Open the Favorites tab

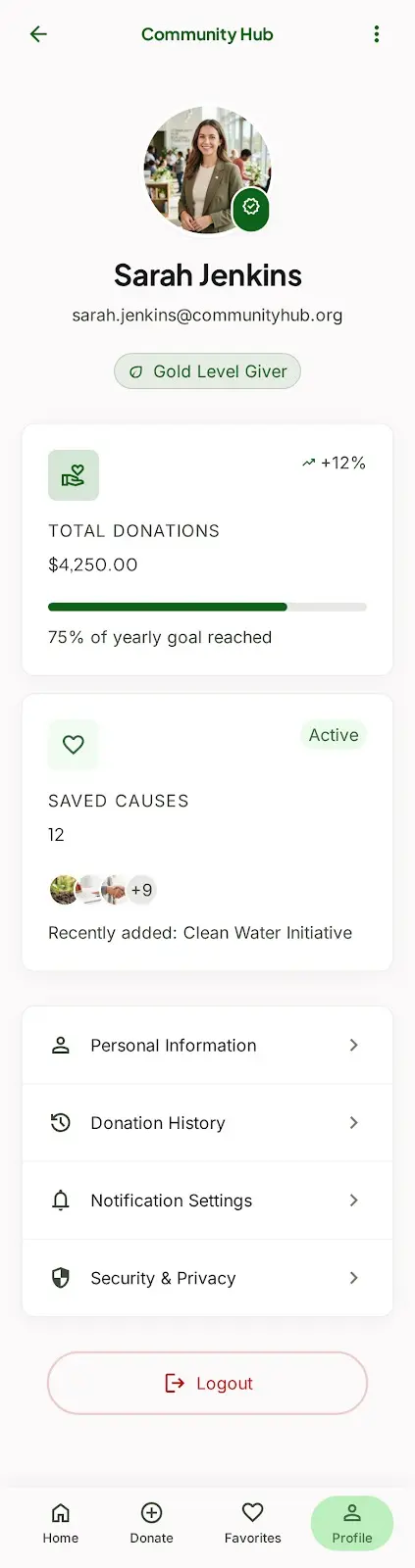253,1524
